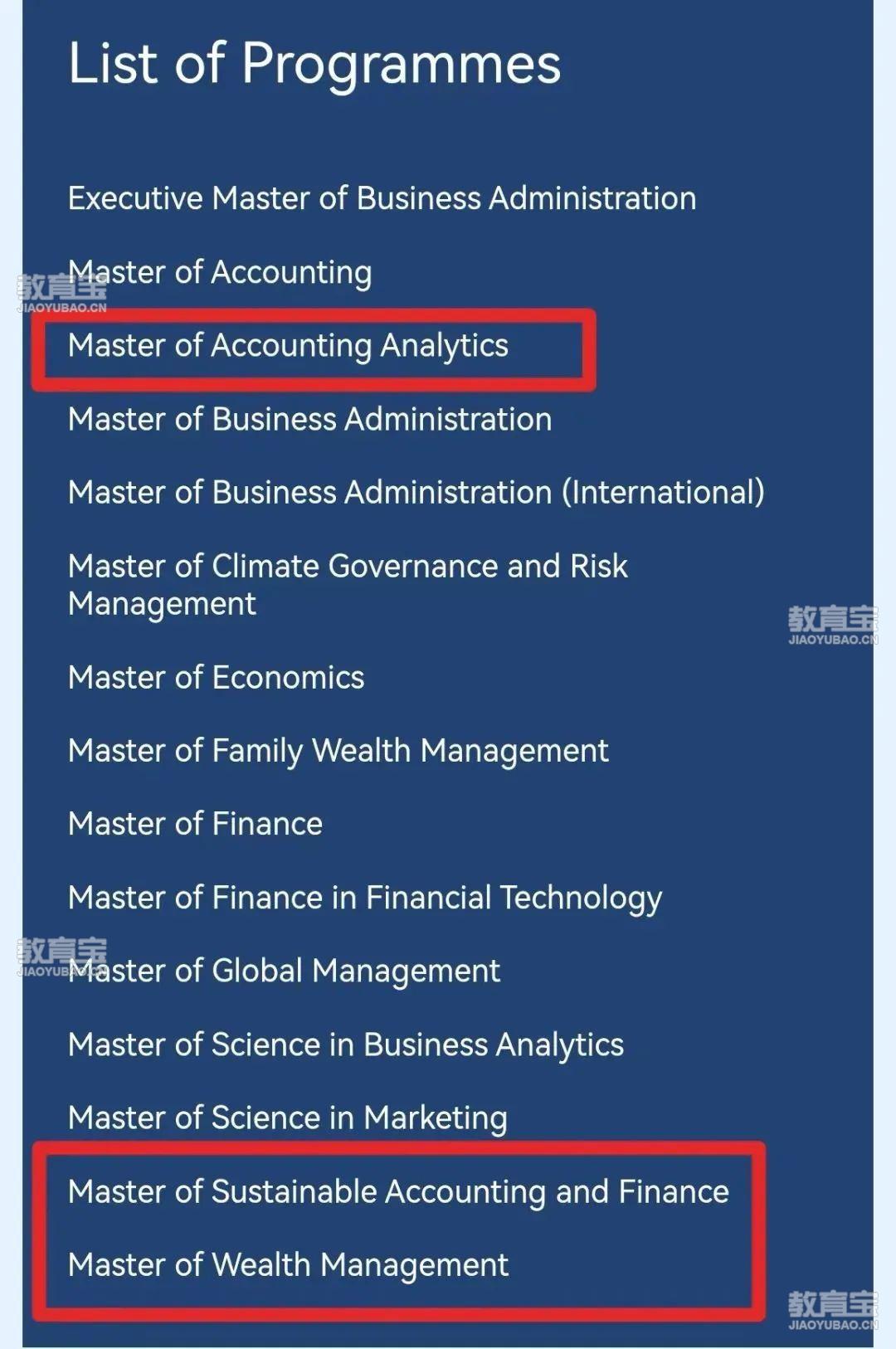Click the JIAOYUBAO watermark near Global Management
896x1349 pixels.
click(61, 957)
